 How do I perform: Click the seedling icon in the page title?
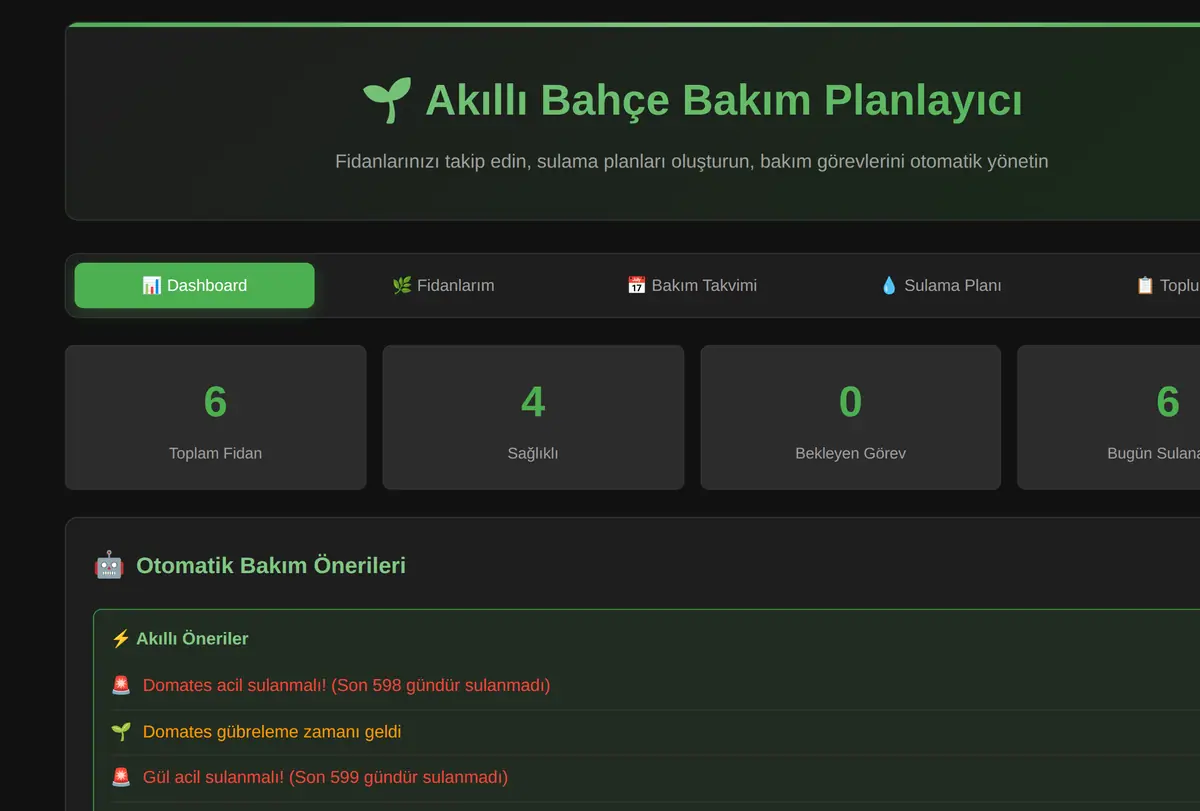pyautogui.click(x=387, y=101)
